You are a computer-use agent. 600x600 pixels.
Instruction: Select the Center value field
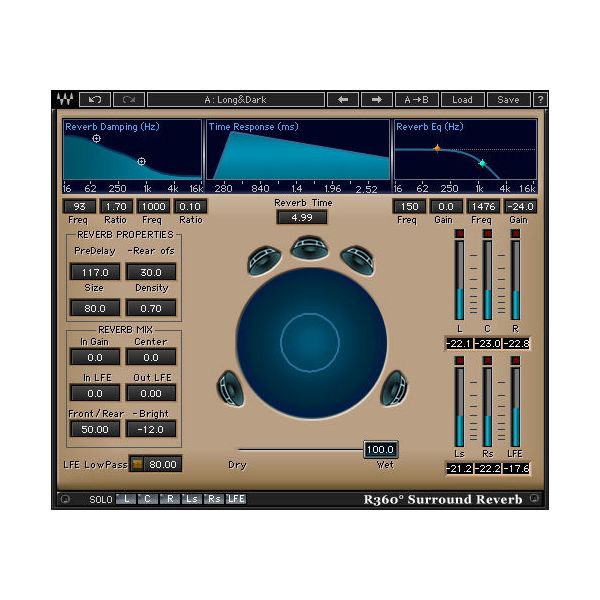coord(151,357)
